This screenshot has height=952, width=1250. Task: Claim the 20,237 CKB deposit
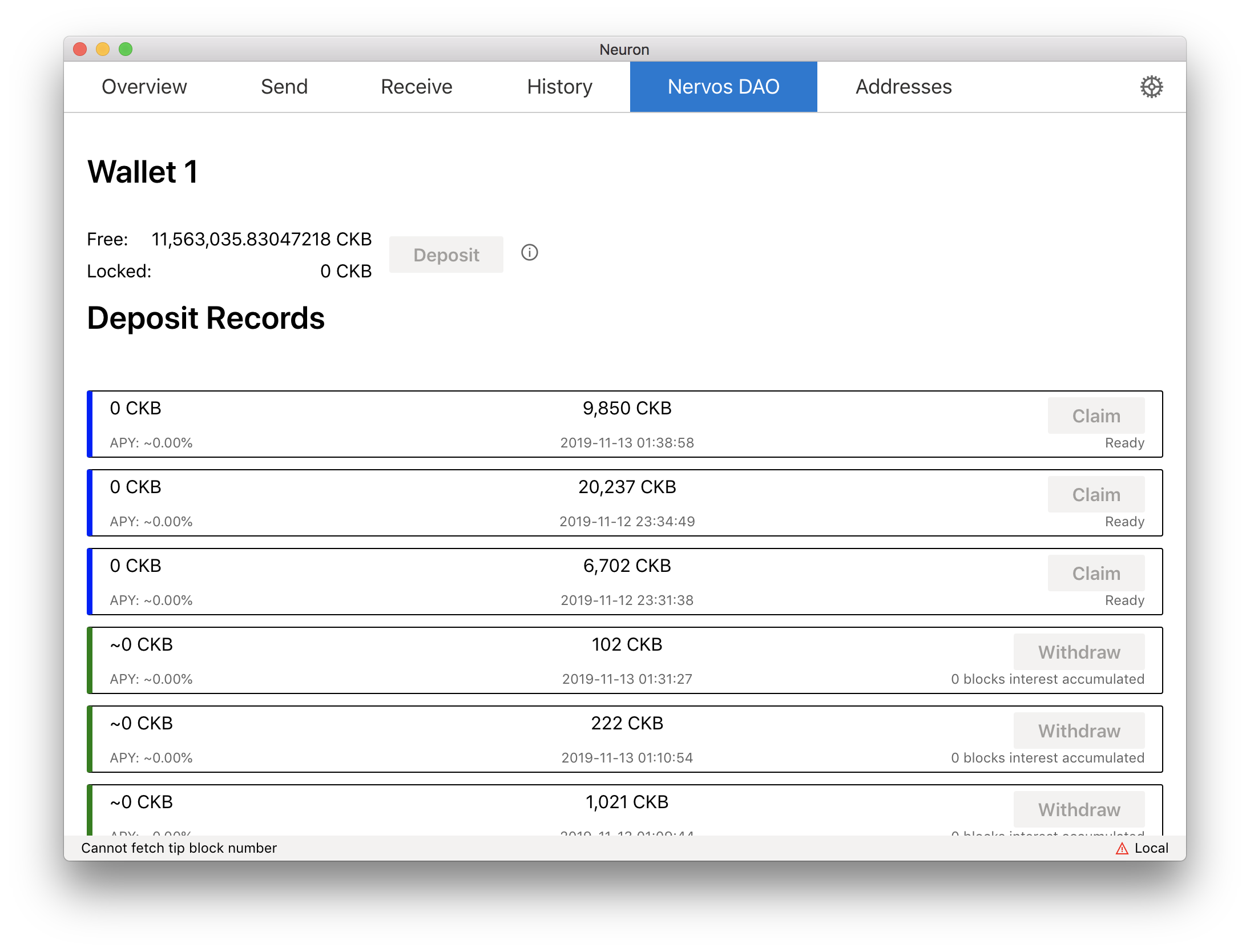[x=1096, y=494]
